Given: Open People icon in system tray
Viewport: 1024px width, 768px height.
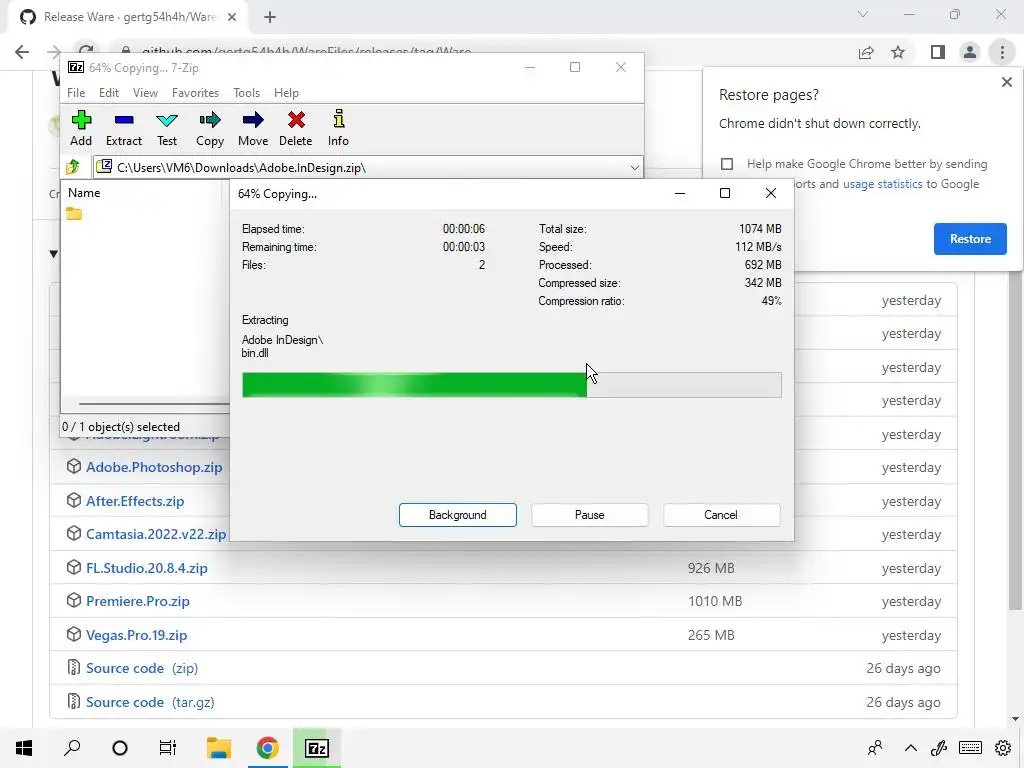Looking at the screenshot, I should pos(875,748).
